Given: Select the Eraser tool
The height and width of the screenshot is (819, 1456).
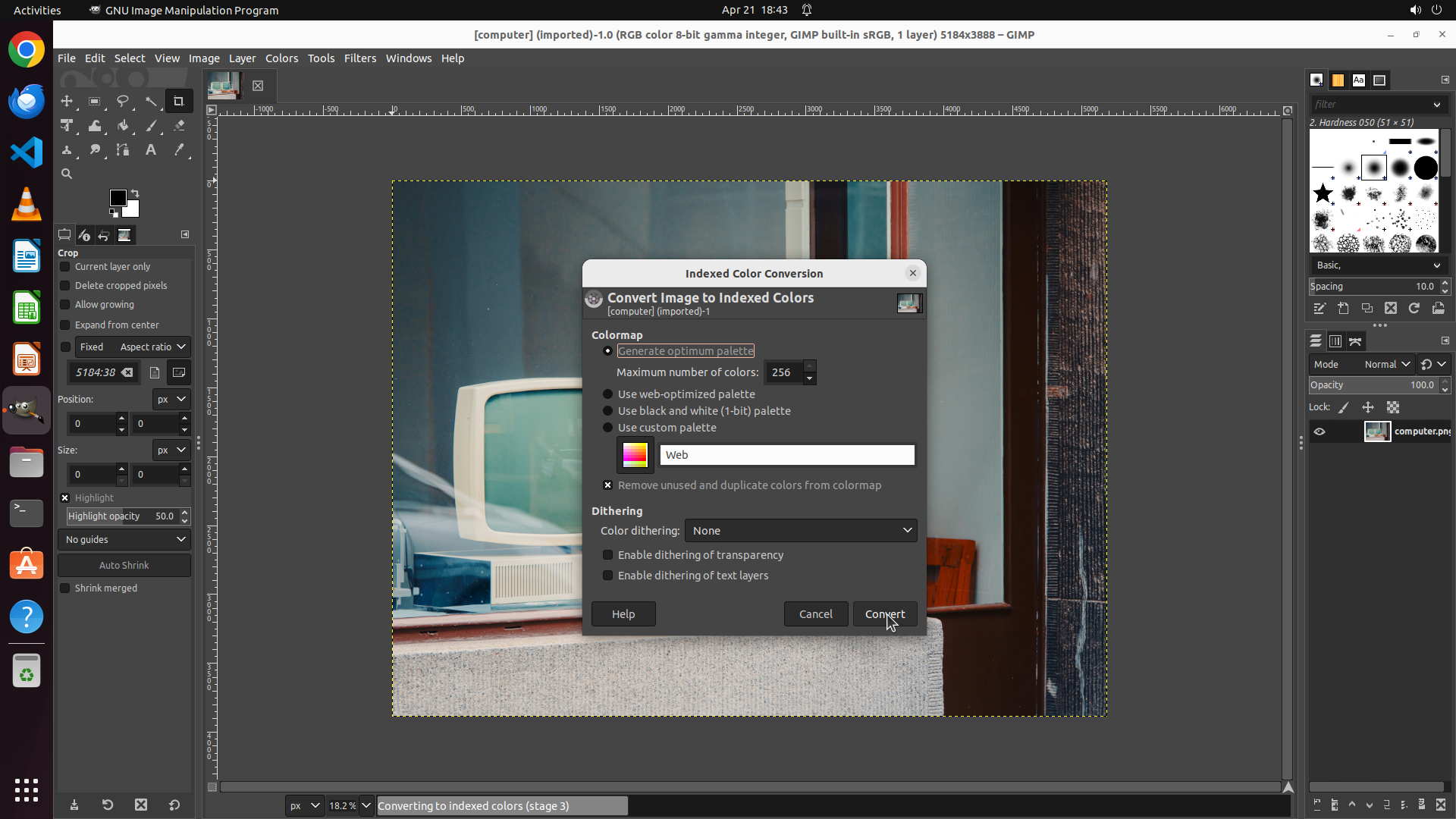Looking at the screenshot, I should pyautogui.click(x=179, y=126).
